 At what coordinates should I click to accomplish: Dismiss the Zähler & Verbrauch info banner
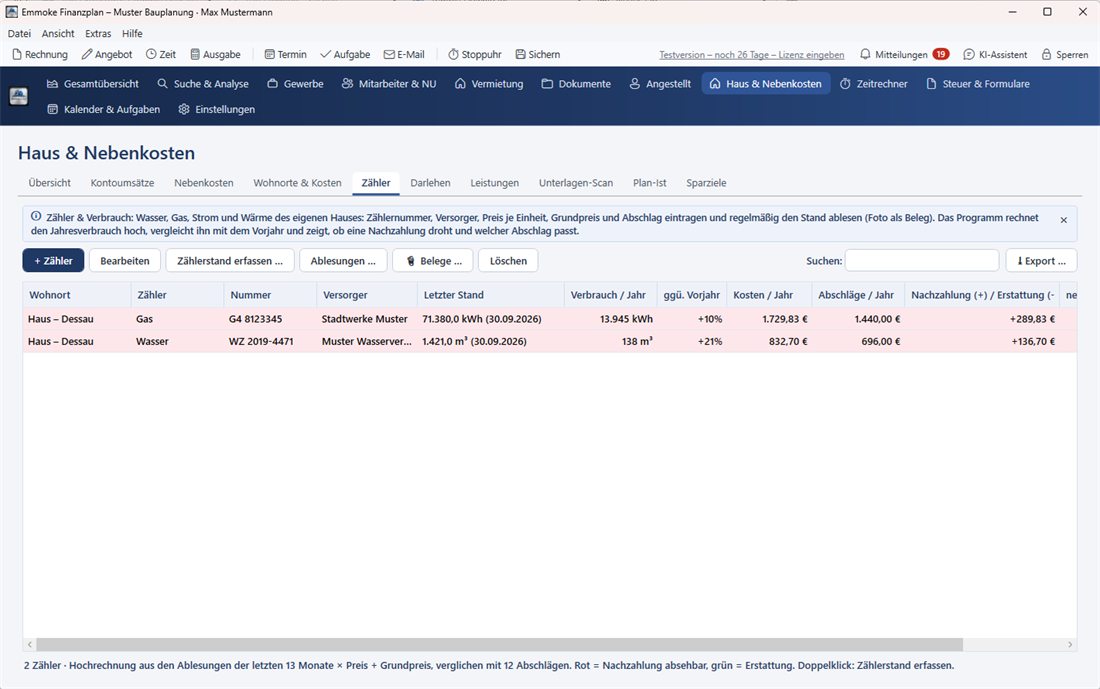(1064, 220)
